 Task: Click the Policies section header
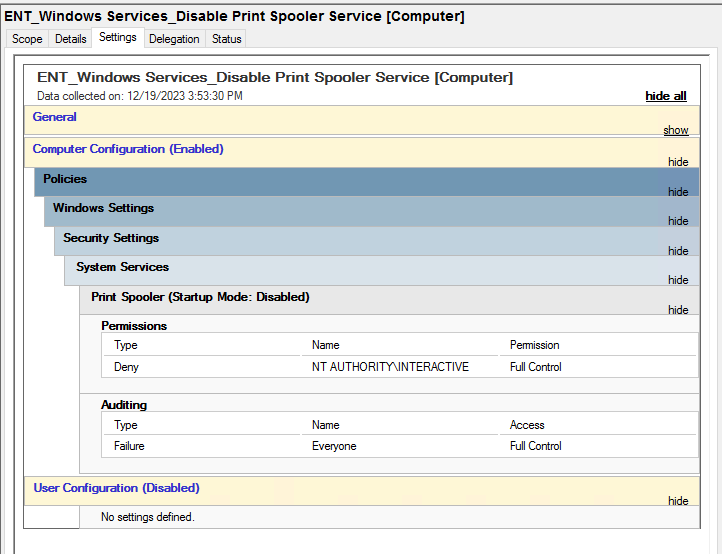point(367,182)
